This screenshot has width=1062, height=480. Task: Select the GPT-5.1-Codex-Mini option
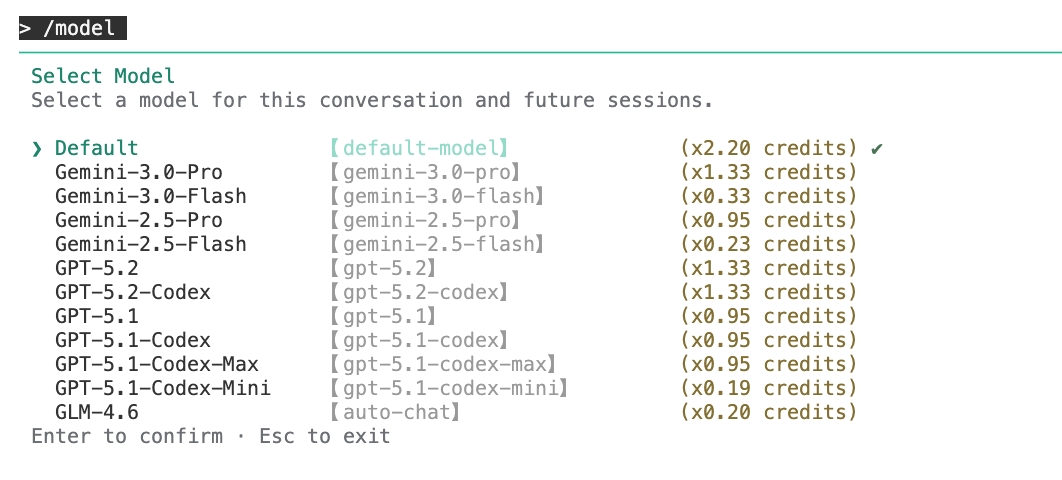tap(163, 388)
